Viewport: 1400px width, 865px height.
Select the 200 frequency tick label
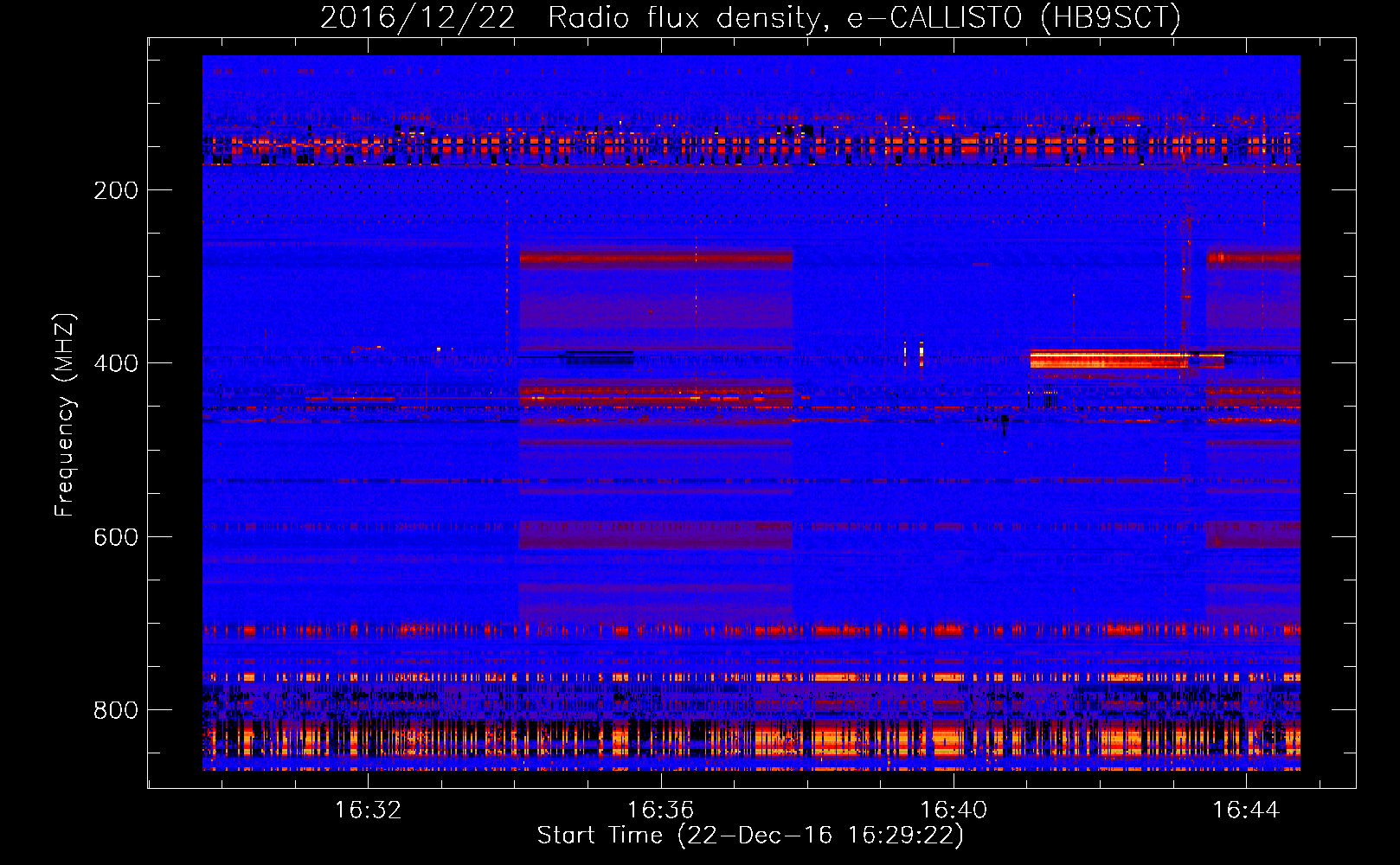pyautogui.click(x=116, y=190)
